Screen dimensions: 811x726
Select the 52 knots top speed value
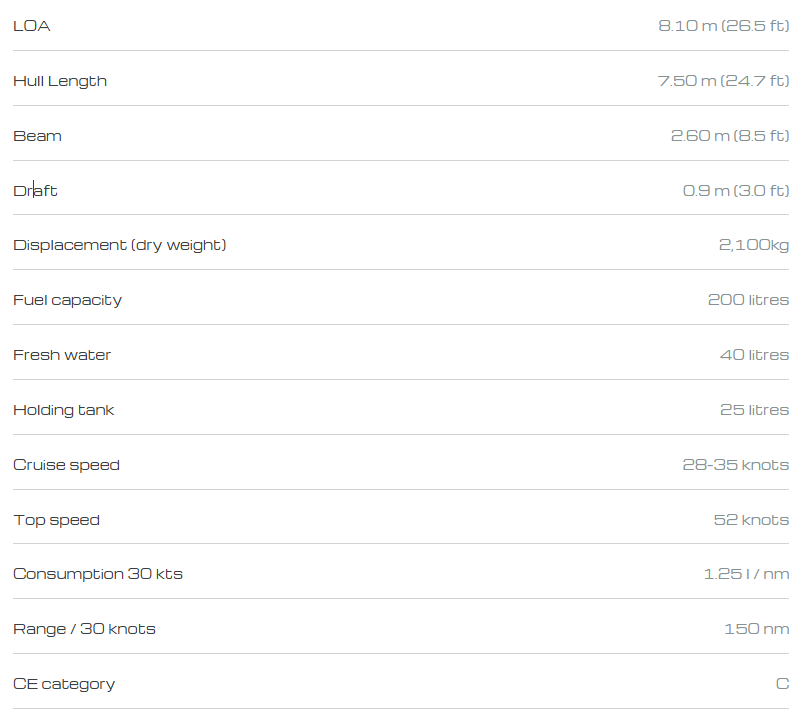(x=752, y=520)
